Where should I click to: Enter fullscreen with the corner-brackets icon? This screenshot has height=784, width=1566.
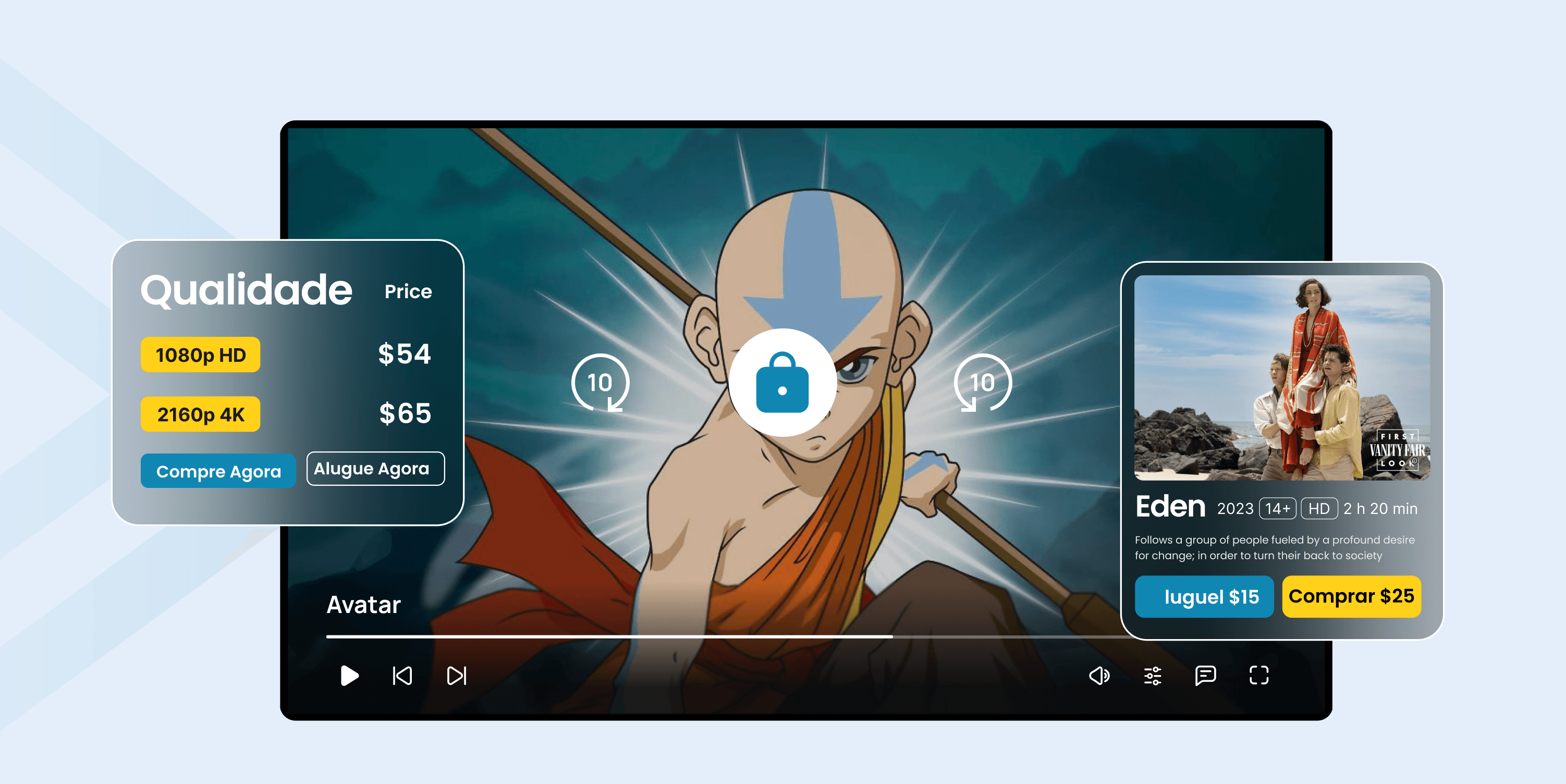(x=1258, y=675)
